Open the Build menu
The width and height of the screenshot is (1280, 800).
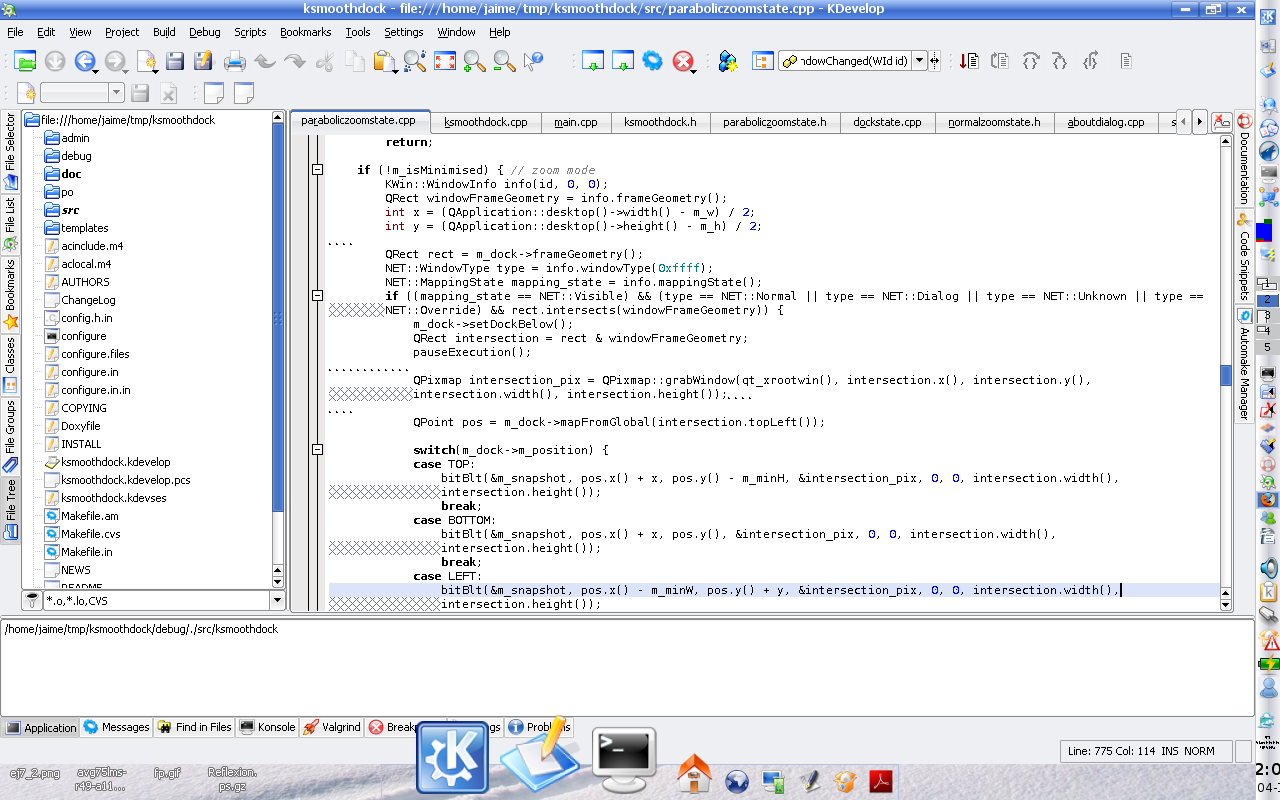click(164, 32)
